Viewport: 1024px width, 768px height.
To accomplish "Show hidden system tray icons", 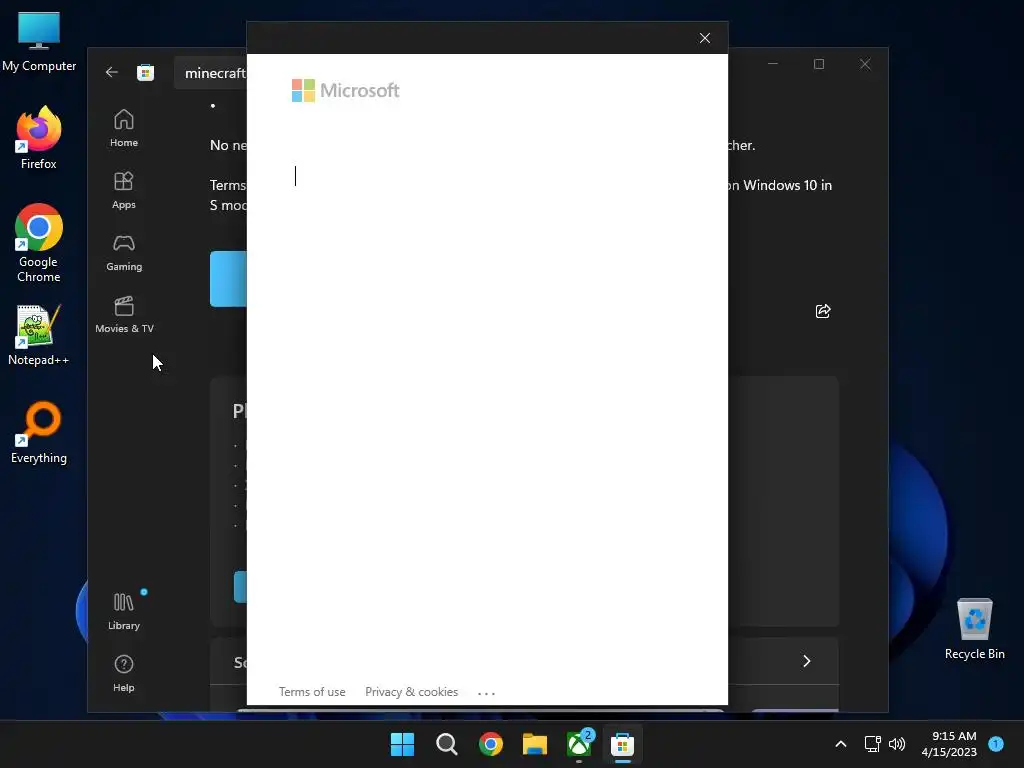I will [841, 744].
